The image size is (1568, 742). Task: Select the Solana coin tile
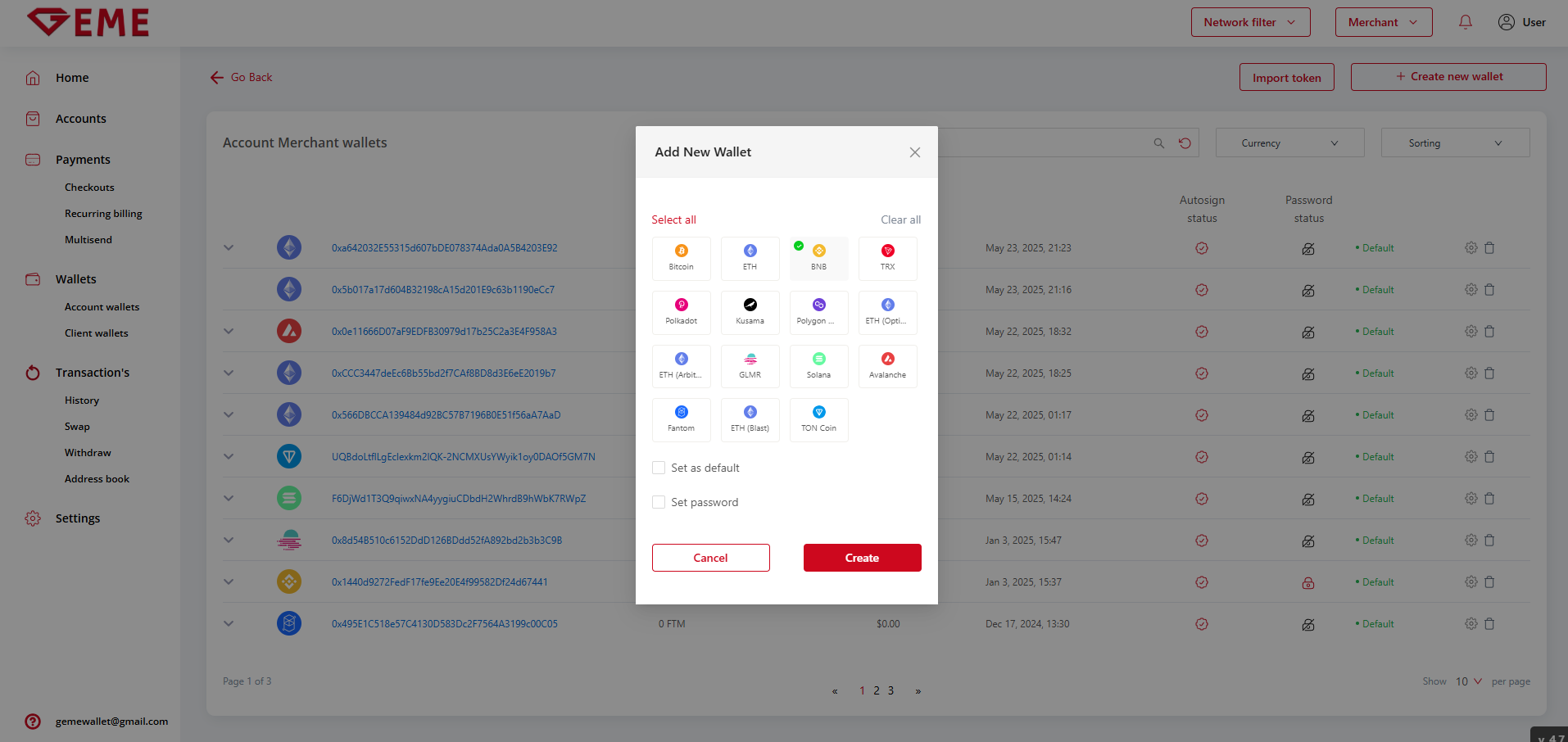[818, 366]
